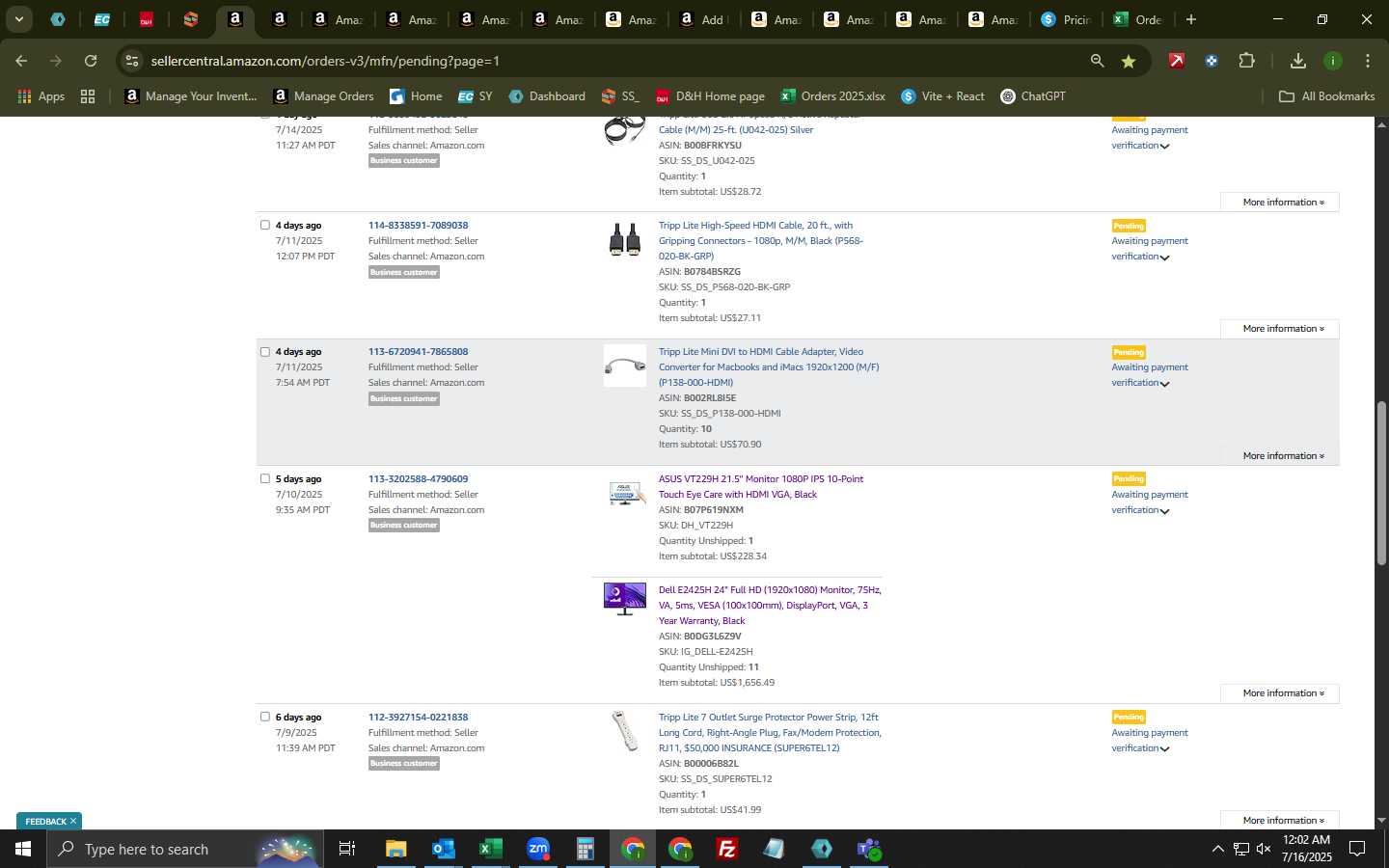Open the FEEDBACK button
The height and width of the screenshot is (868, 1389).
(x=45, y=821)
